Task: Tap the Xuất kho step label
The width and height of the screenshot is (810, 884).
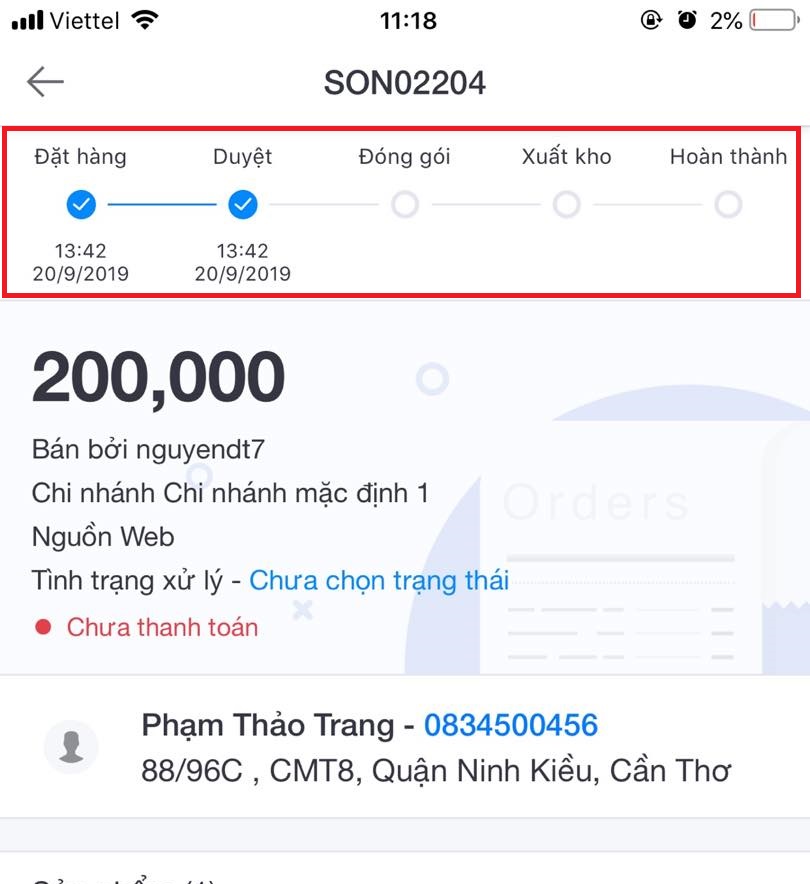Action: click(566, 156)
